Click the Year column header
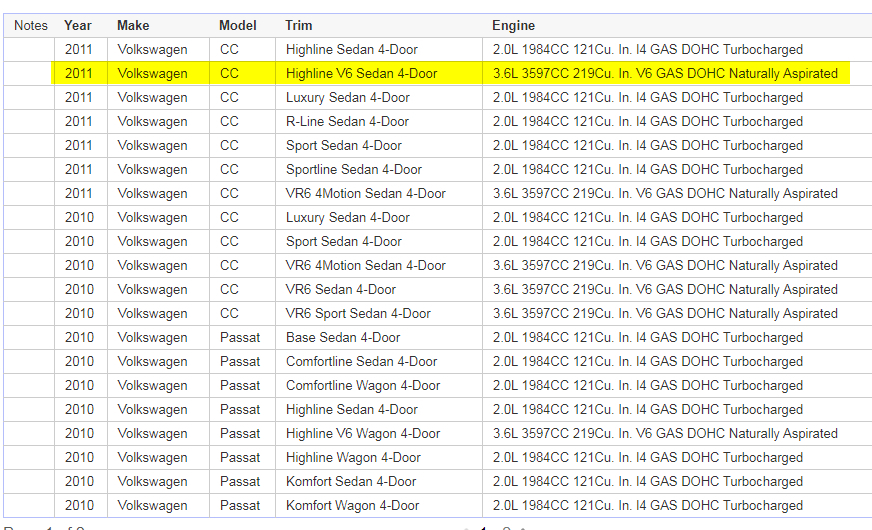Viewport: 872px width, 530px height. tap(78, 25)
